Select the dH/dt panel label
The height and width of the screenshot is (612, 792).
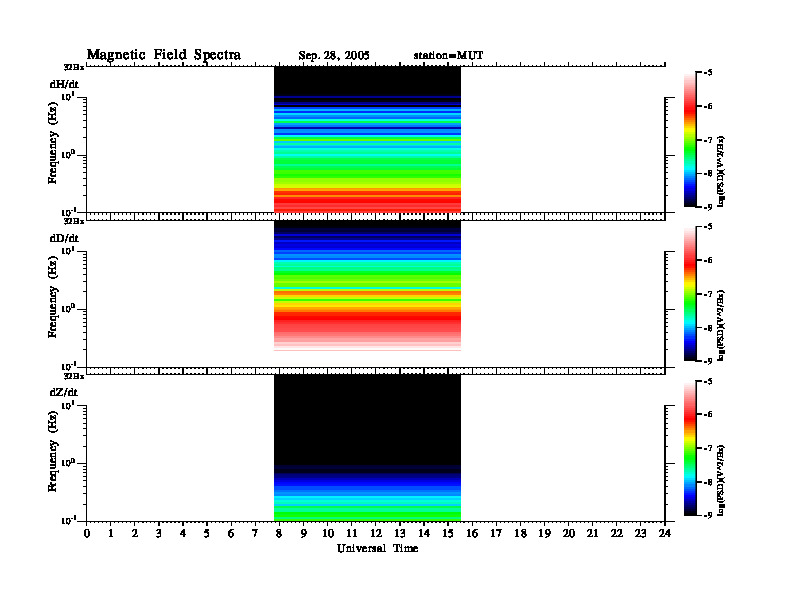pyautogui.click(x=64, y=84)
